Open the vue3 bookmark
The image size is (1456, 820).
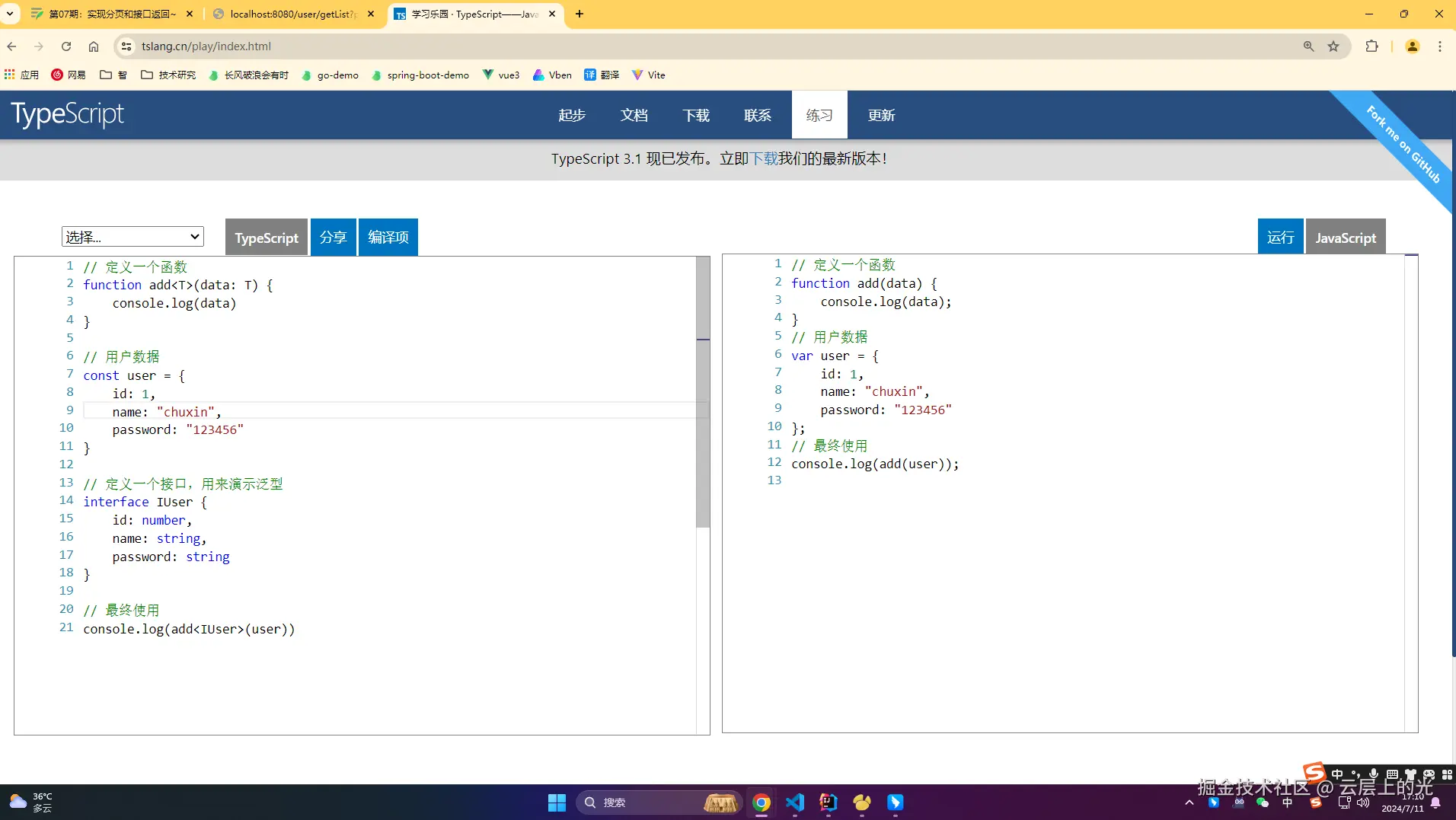[x=501, y=75]
